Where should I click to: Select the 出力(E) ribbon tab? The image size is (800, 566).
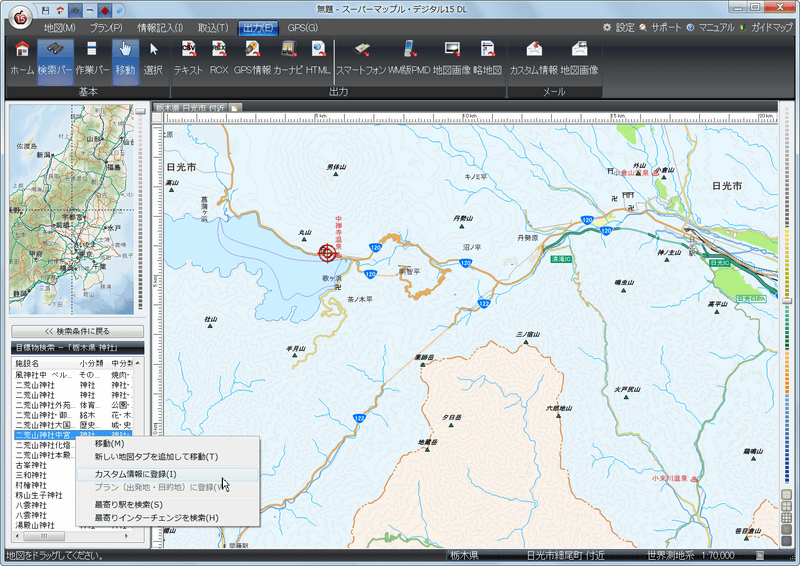(258, 28)
